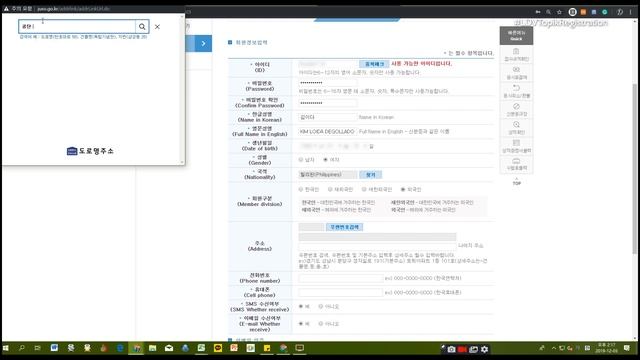Click the red record button in recorder bar
Viewport: 640px width, 360px height.
click(462, 349)
